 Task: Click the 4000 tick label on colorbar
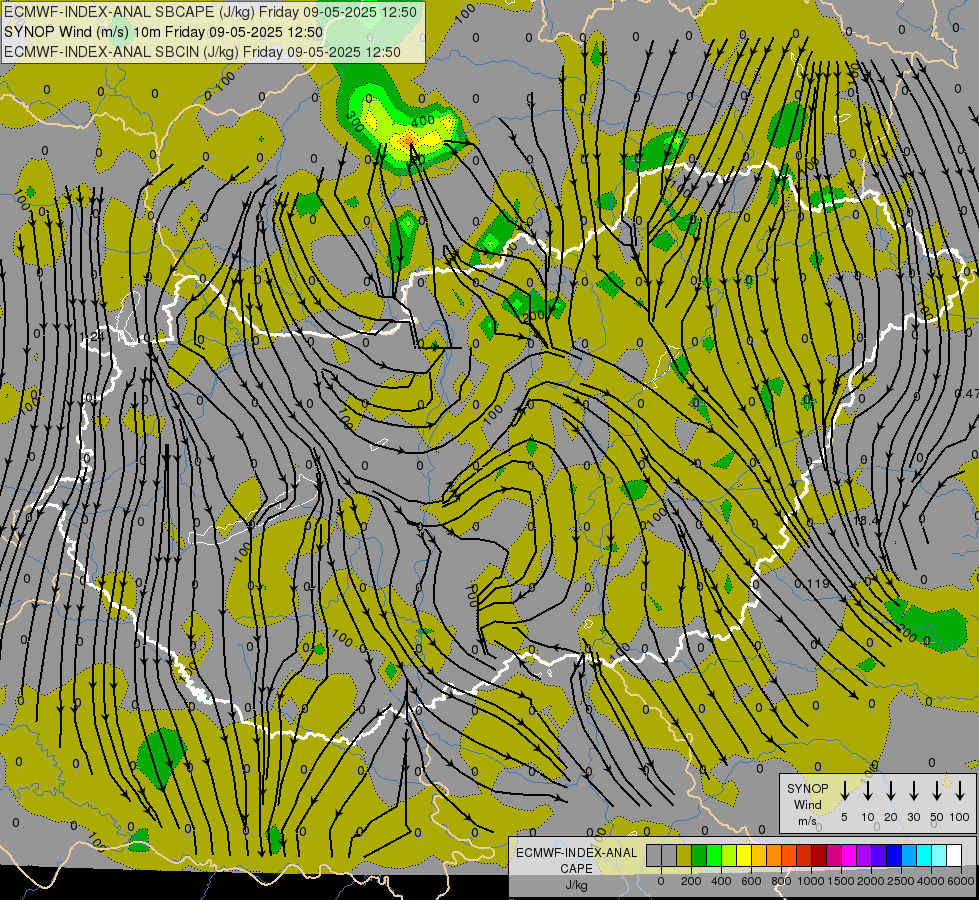(931, 881)
